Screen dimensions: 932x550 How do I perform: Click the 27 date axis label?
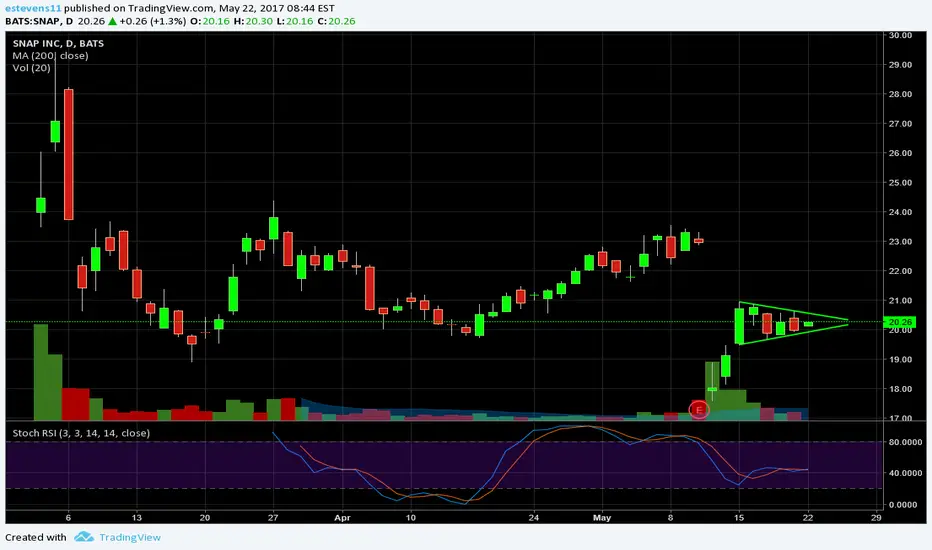click(273, 518)
